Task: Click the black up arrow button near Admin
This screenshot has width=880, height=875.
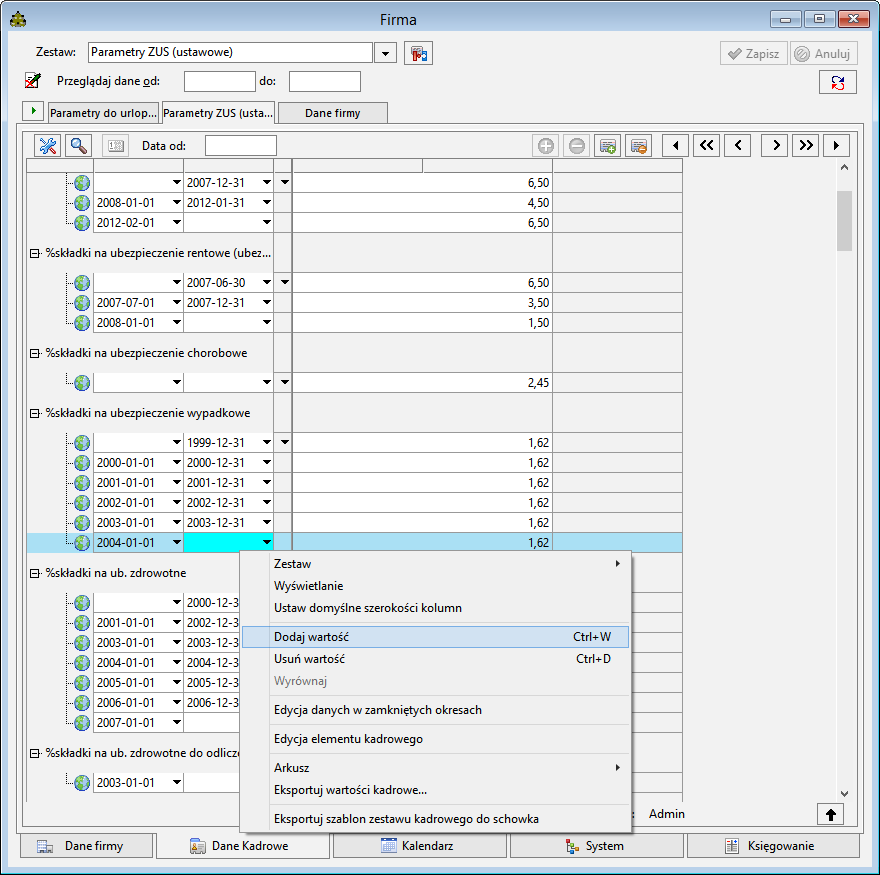Action: (831, 814)
